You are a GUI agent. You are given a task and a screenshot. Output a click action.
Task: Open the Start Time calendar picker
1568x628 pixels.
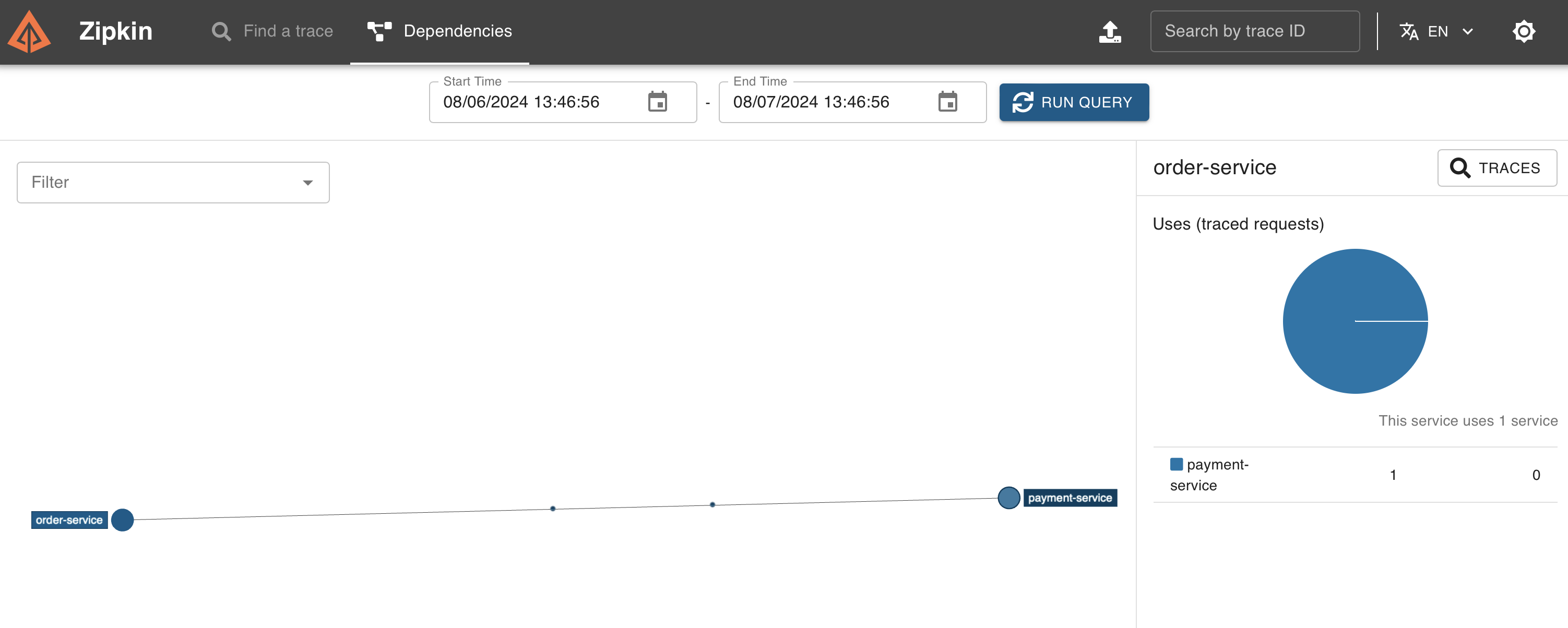(657, 102)
